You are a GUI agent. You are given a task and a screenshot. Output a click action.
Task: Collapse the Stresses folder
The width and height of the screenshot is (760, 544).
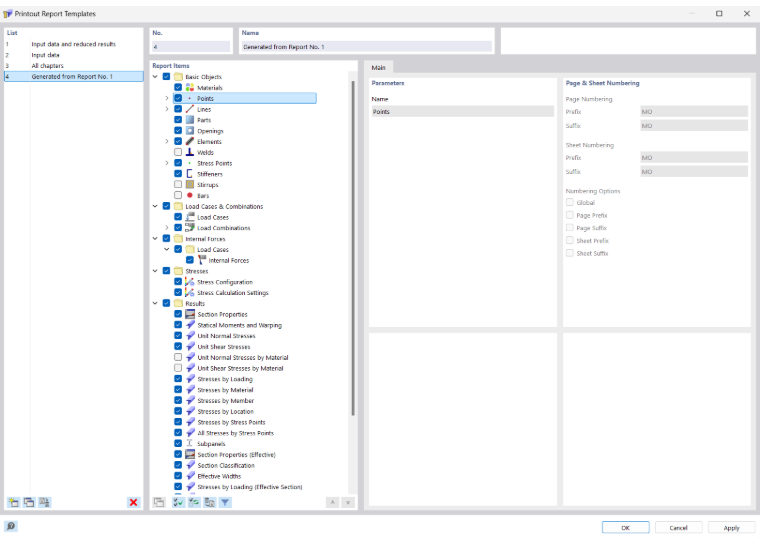tap(155, 271)
